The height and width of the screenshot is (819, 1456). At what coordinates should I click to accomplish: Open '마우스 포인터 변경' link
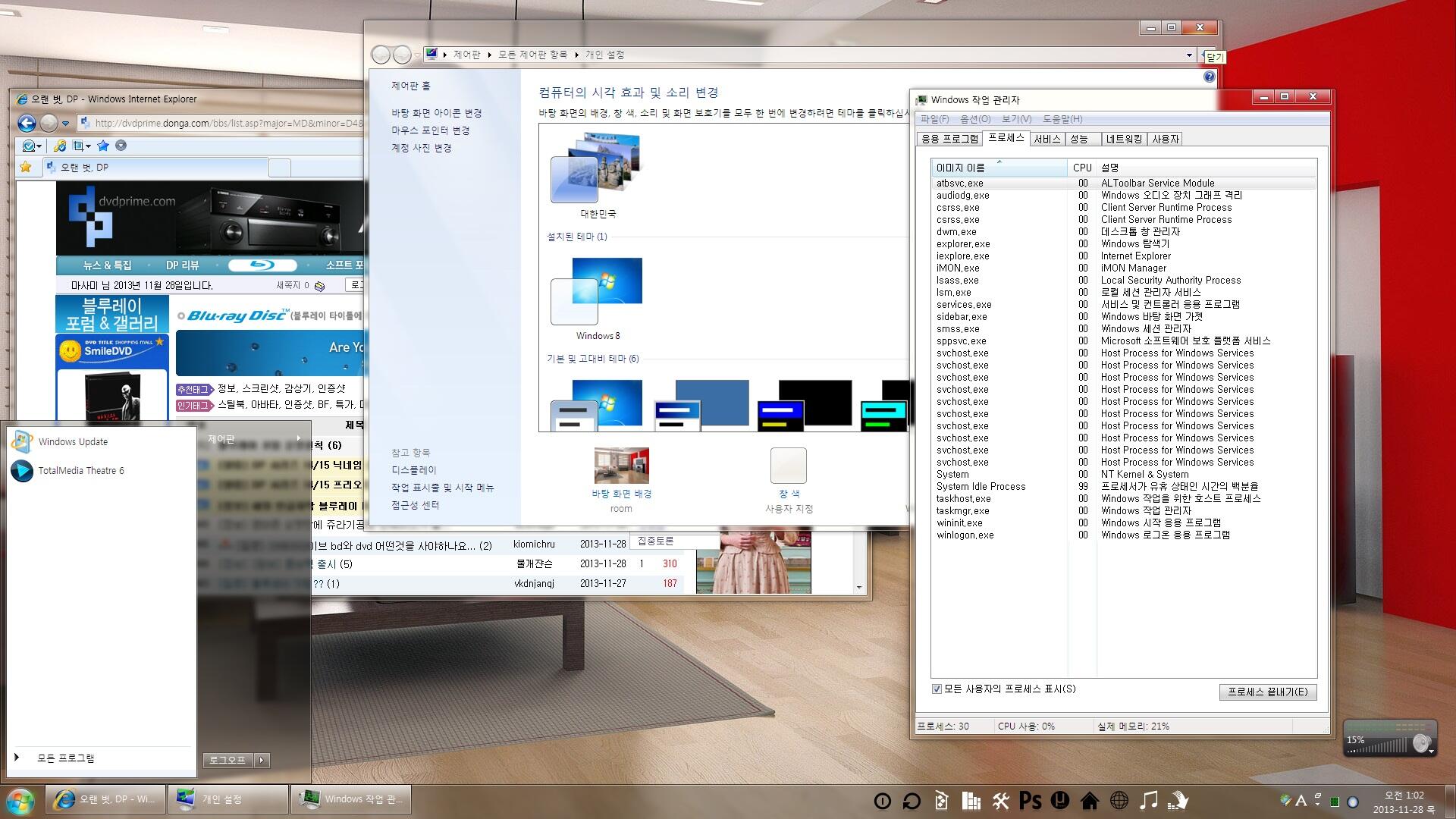431,130
